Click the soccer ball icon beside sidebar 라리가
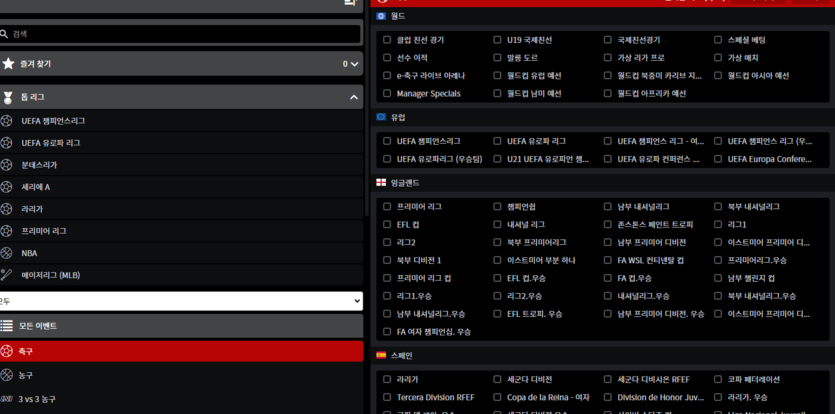Image resolution: width=835 pixels, height=414 pixels. pos(6,209)
